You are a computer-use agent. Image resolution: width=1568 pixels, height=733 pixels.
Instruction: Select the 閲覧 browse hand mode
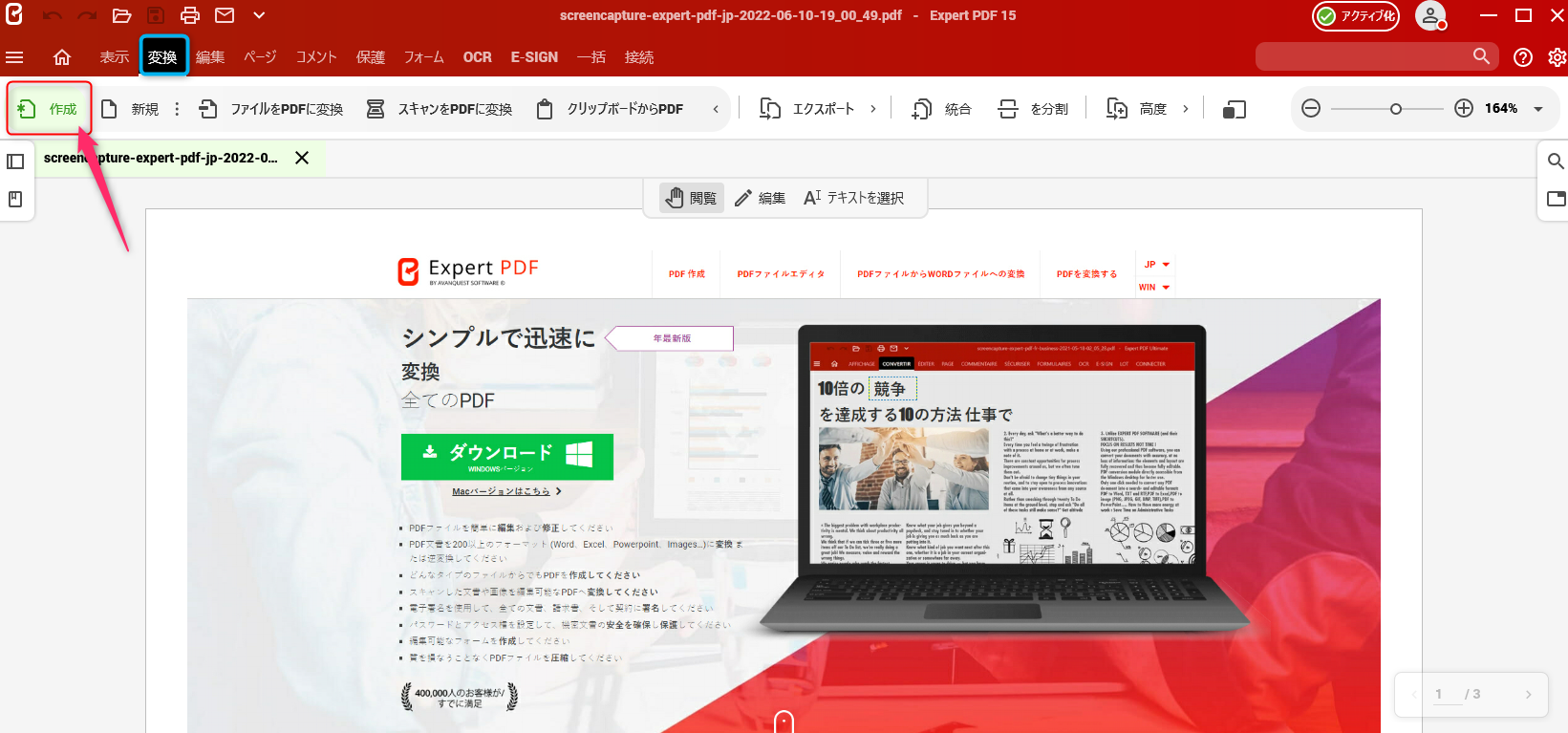(692, 198)
